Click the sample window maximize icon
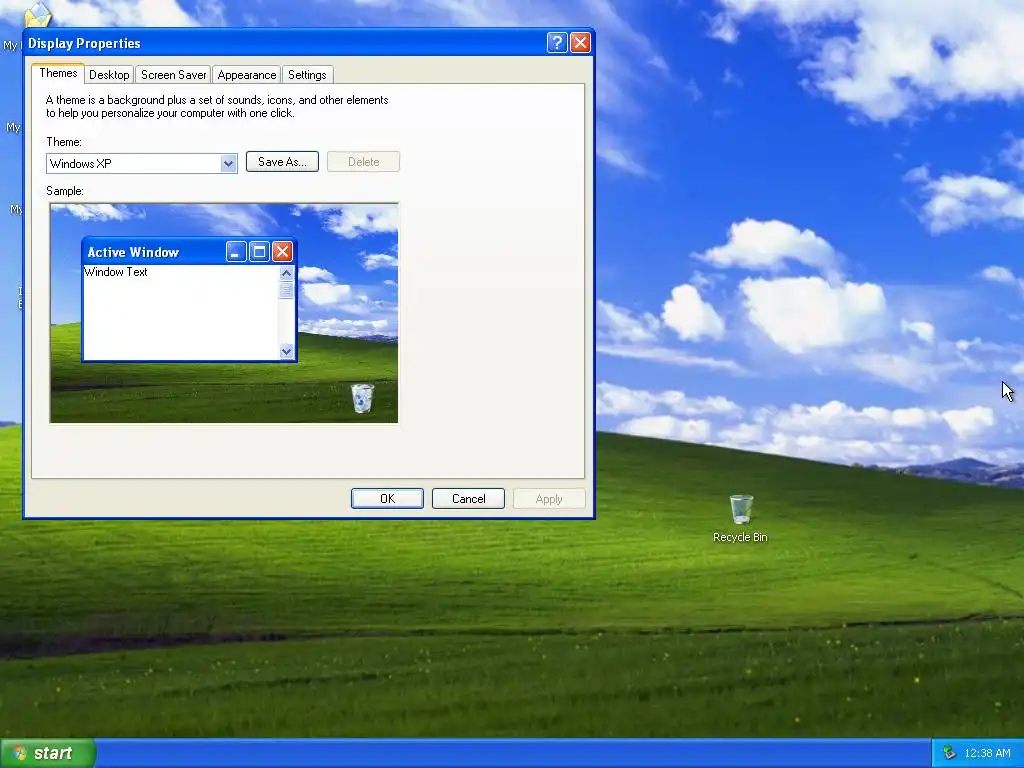Viewport: 1024px width, 768px height. tap(259, 251)
